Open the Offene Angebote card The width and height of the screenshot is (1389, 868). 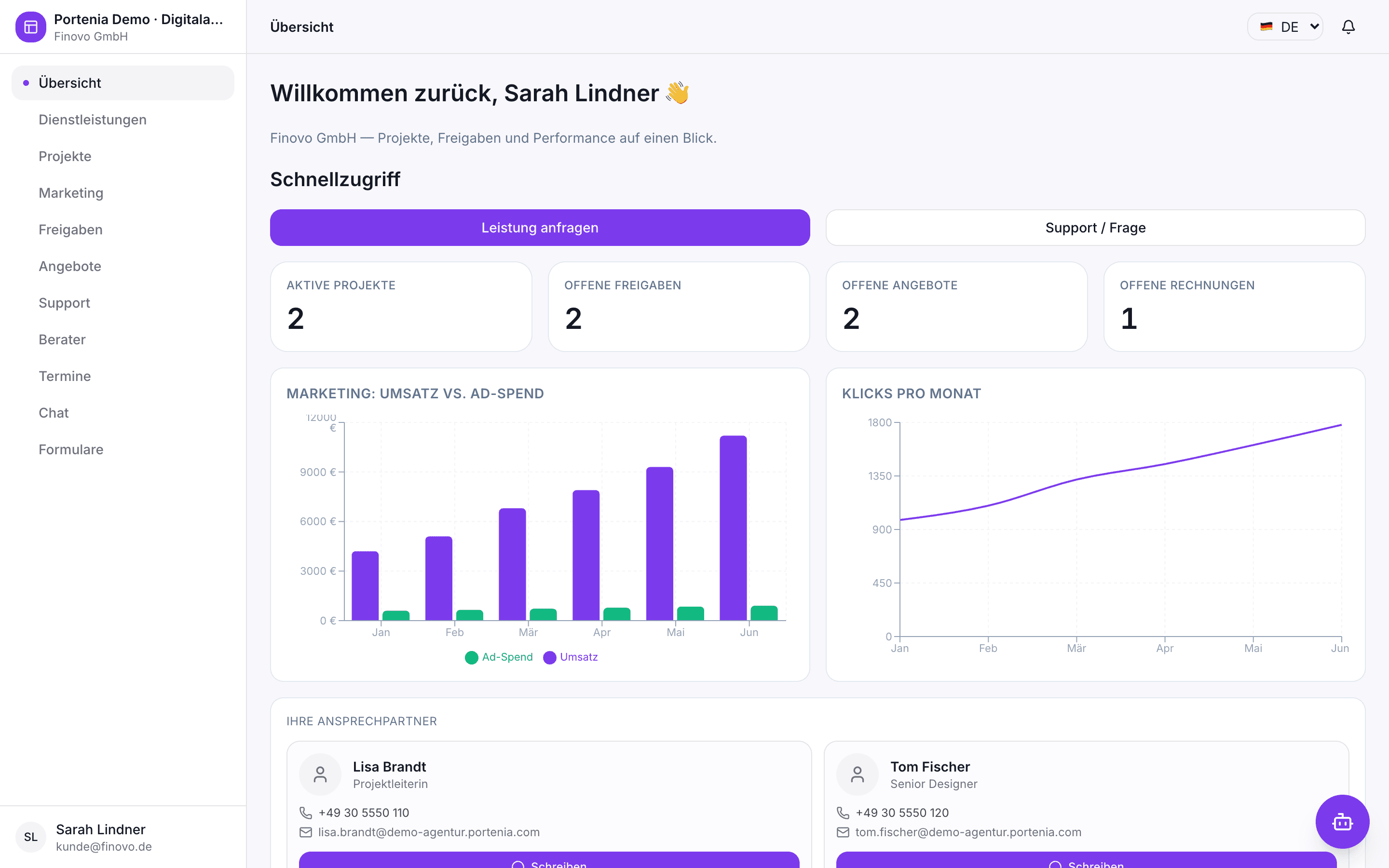point(956,307)
